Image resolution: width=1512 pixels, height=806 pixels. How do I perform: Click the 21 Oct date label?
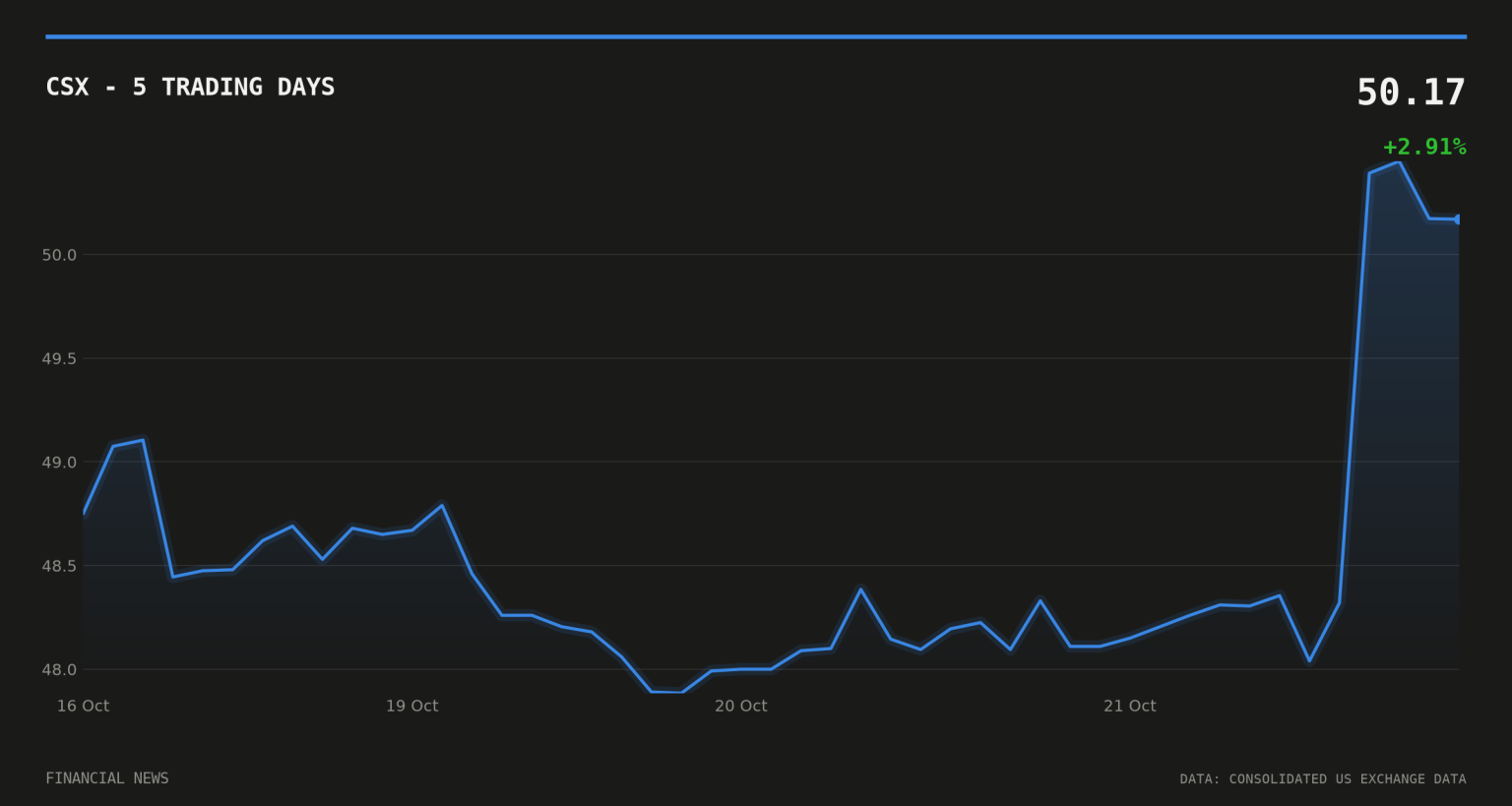click(1129, 706)
